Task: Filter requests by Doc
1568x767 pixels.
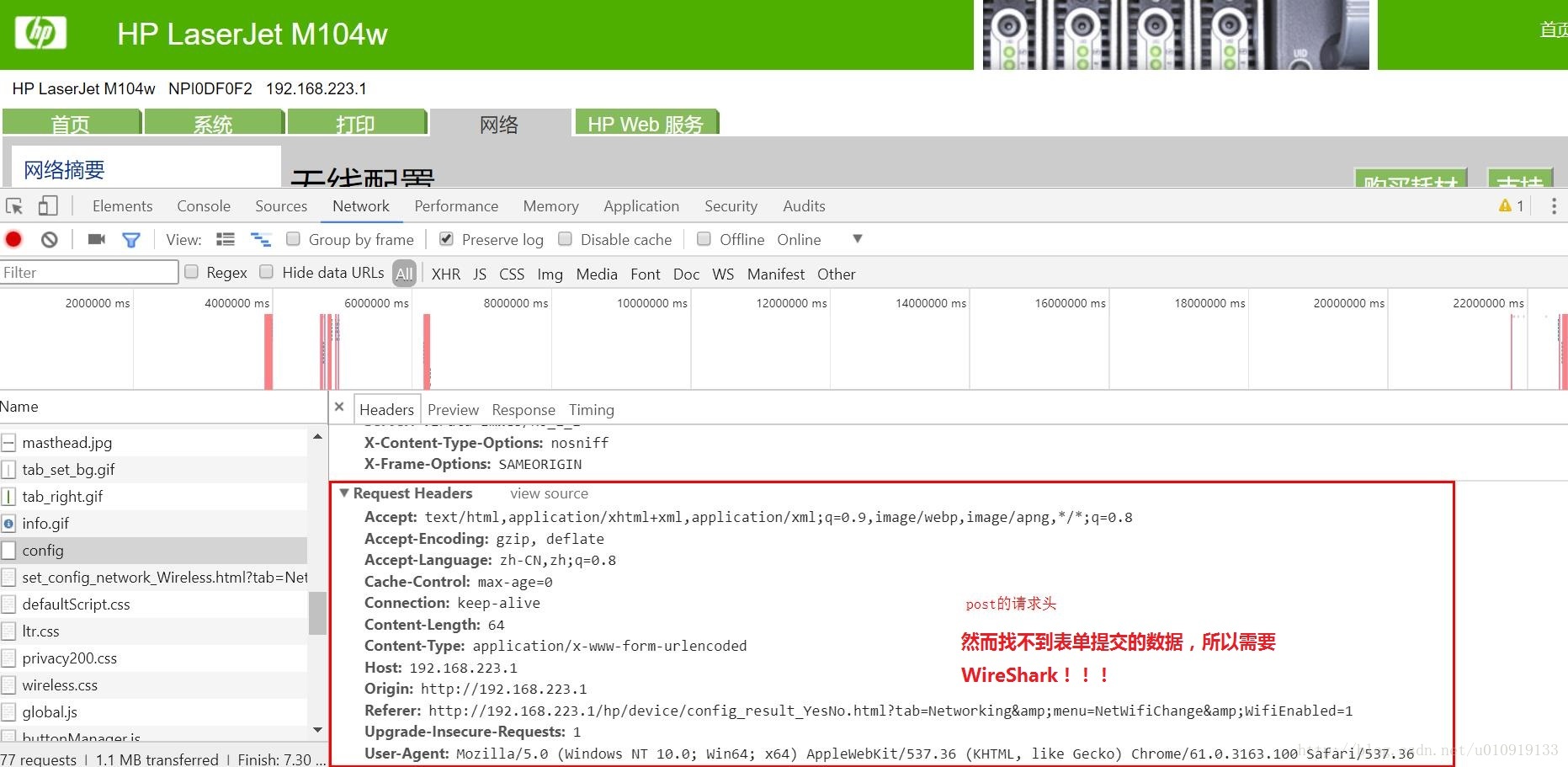Action: tap(686, 274)
